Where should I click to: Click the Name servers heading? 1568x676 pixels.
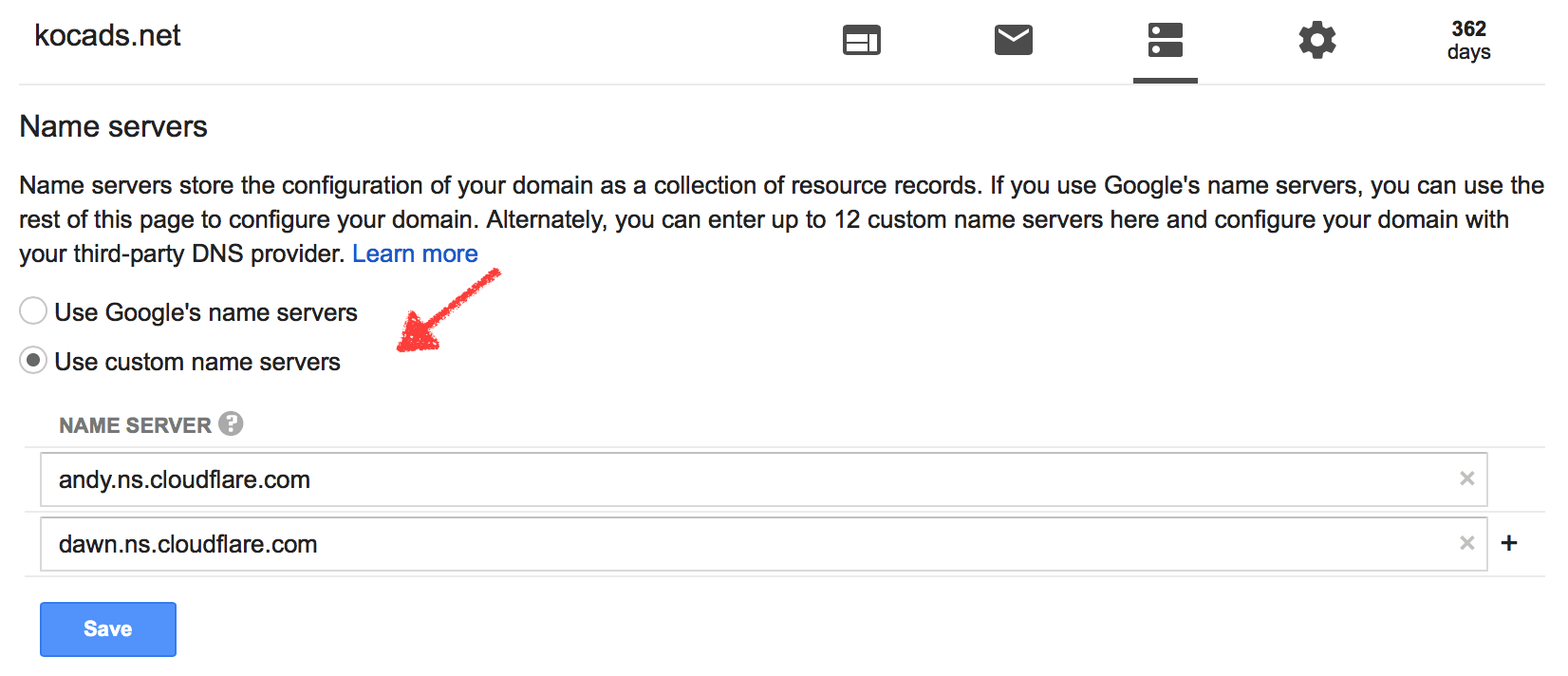(114, 126)
